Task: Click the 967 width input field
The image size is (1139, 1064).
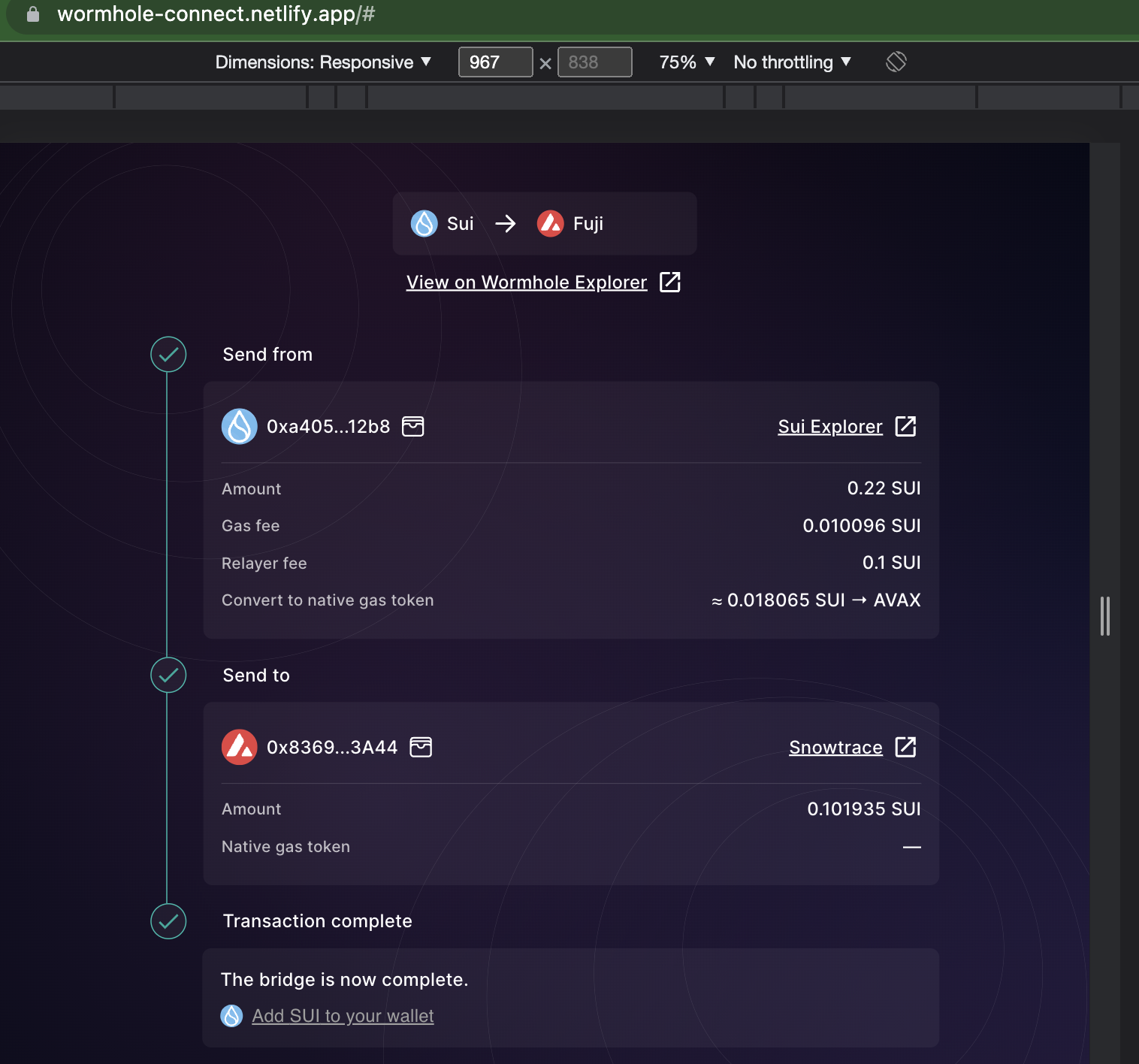Action: click(495, 62)
